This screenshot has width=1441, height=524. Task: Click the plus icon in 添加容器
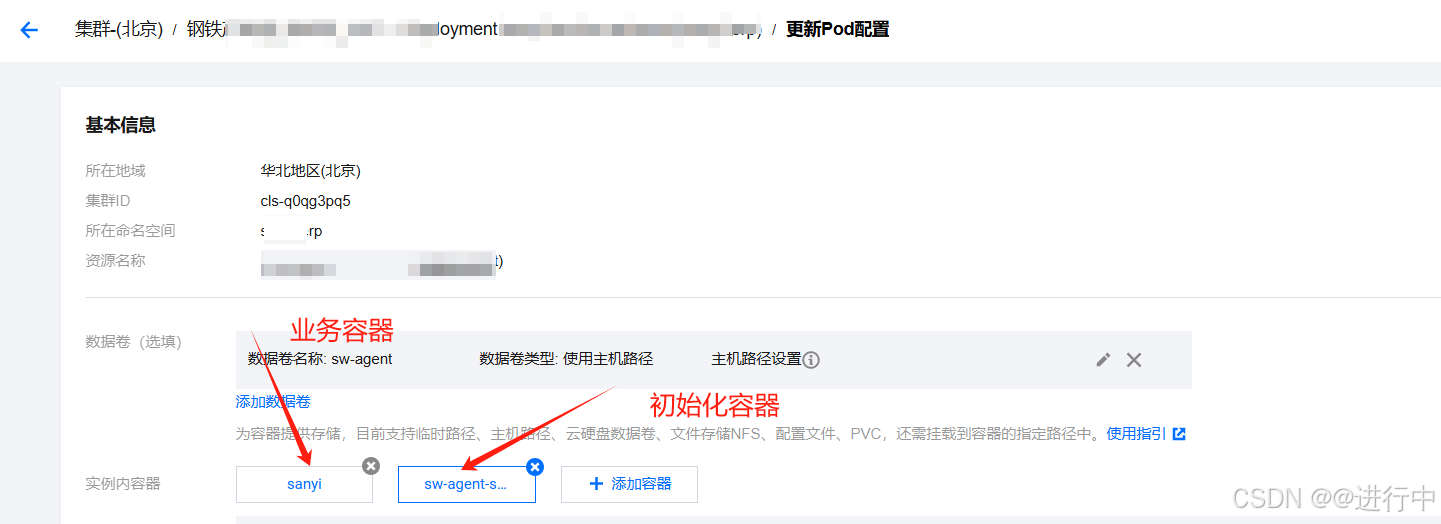click(597, 484)
